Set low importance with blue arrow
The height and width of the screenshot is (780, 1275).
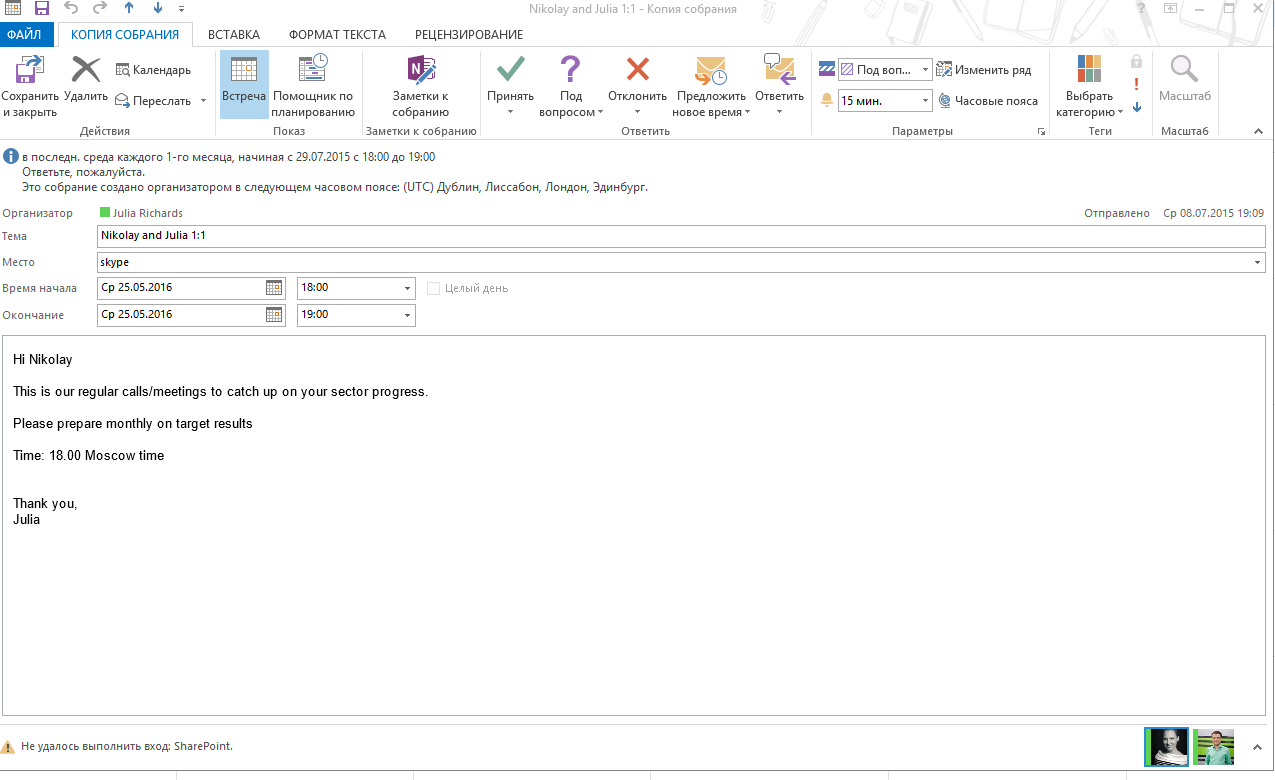click(x=1136, y=107)
